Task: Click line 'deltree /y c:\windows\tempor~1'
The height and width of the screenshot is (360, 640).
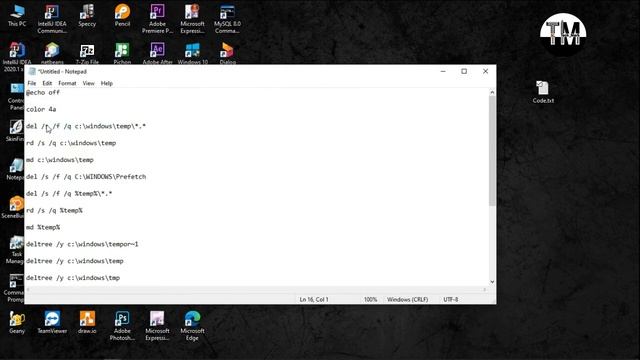Action: (82, 244)
